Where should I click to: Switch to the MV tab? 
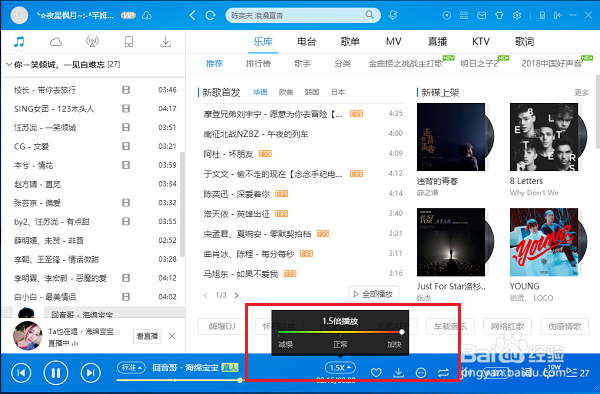click(394, 41)
